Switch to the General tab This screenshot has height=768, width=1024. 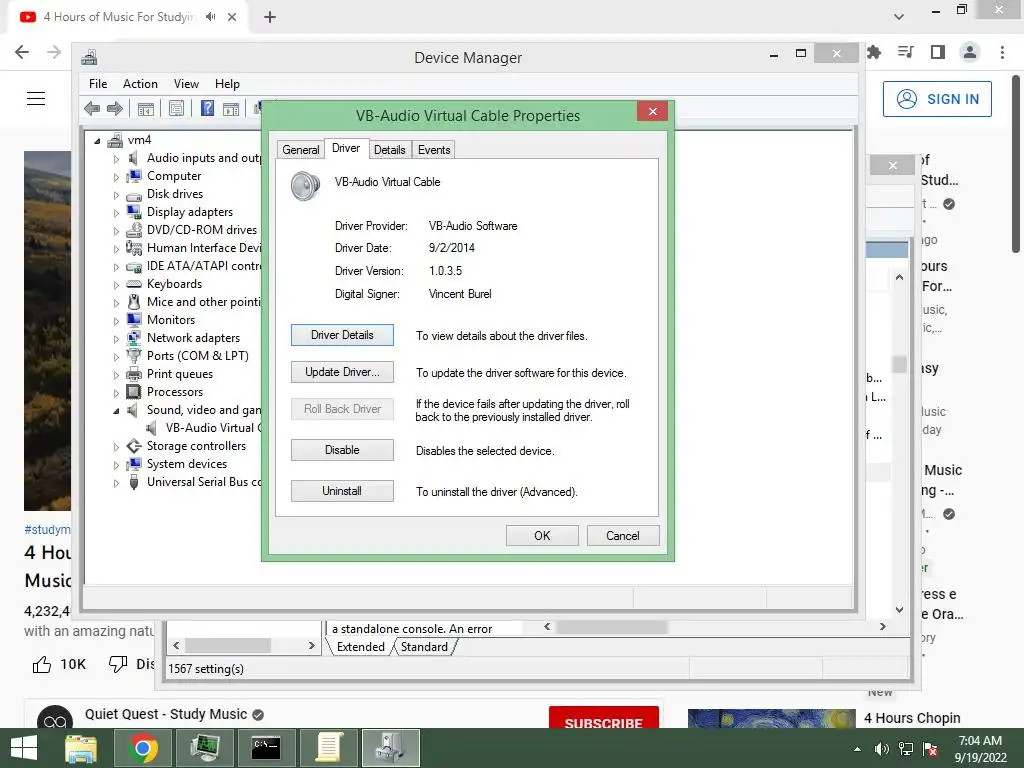(300, 150)
